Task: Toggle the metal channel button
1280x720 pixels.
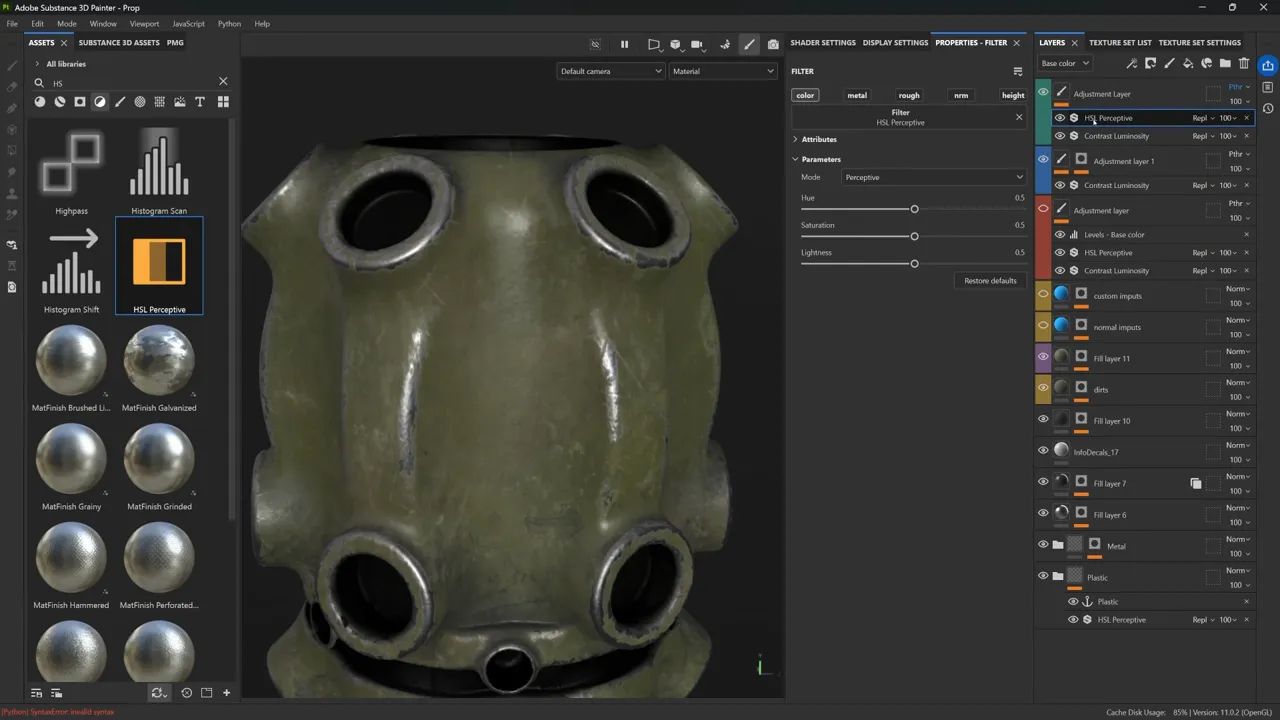Action: [x=857, y=95]
